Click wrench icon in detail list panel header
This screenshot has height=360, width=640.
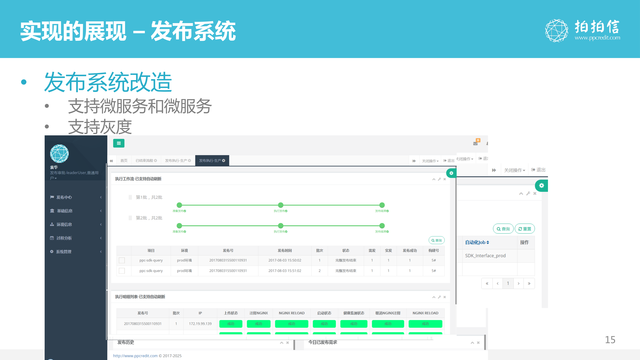(439, 297)
